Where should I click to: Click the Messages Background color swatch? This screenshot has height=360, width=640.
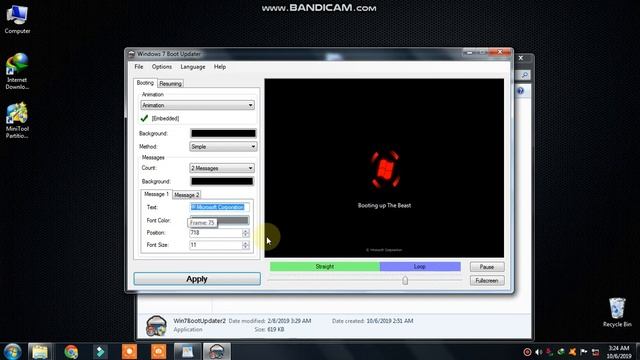coord(222,181)
